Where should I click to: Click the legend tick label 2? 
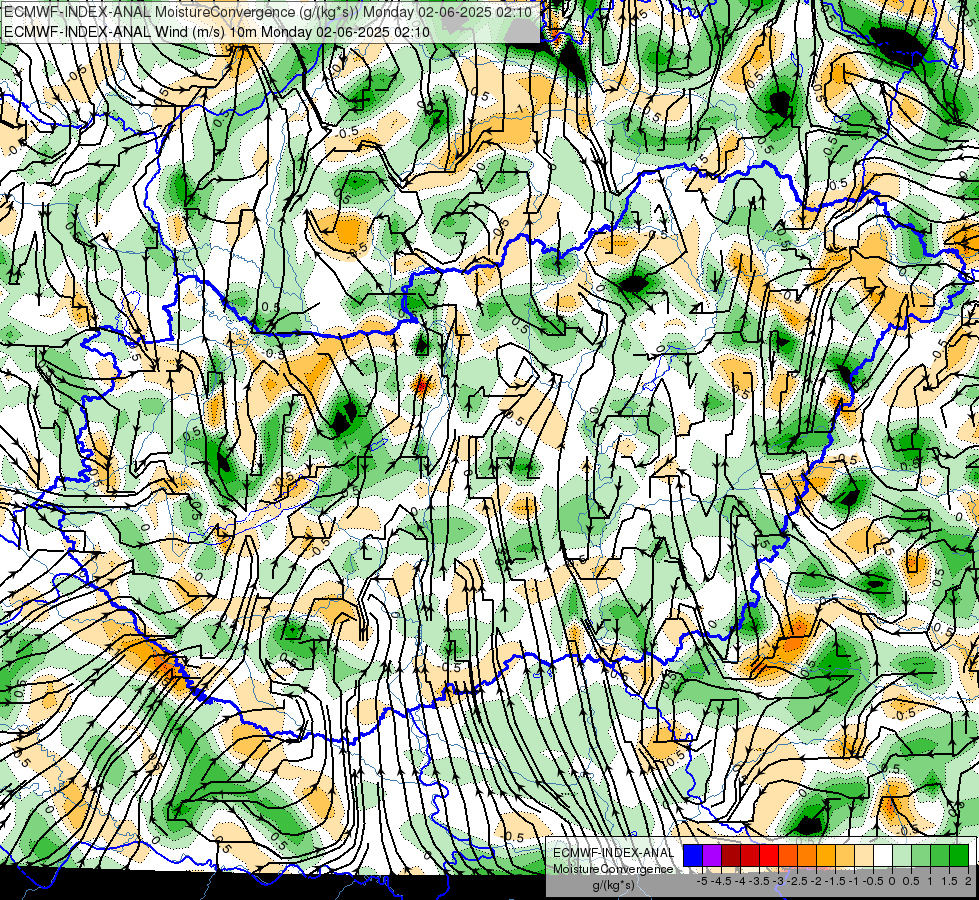coord(968,881)
